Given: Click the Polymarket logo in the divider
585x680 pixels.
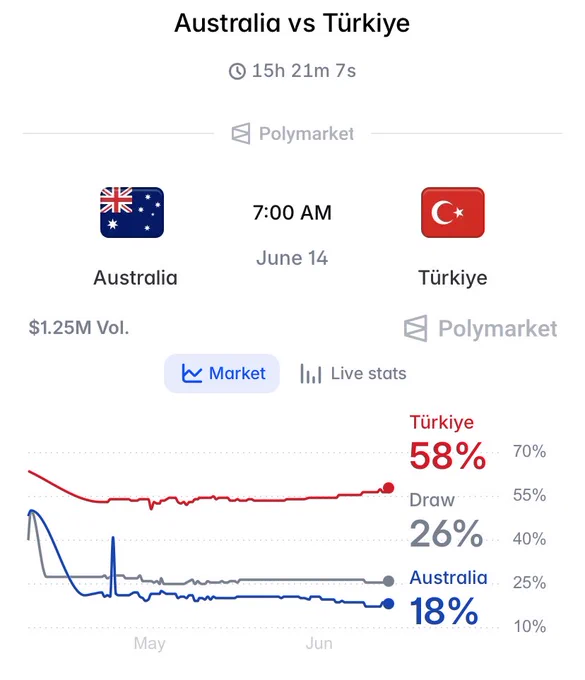Looking at the screenshot, I should 241,134.
